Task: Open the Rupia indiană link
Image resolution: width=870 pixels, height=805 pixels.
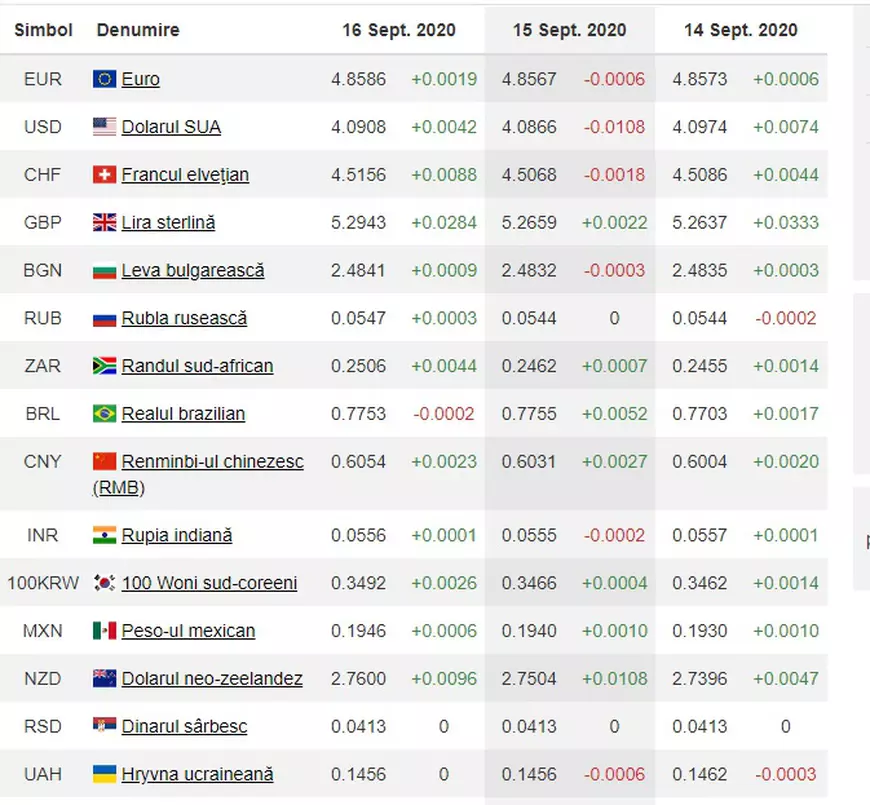Action: click(177, 536)
